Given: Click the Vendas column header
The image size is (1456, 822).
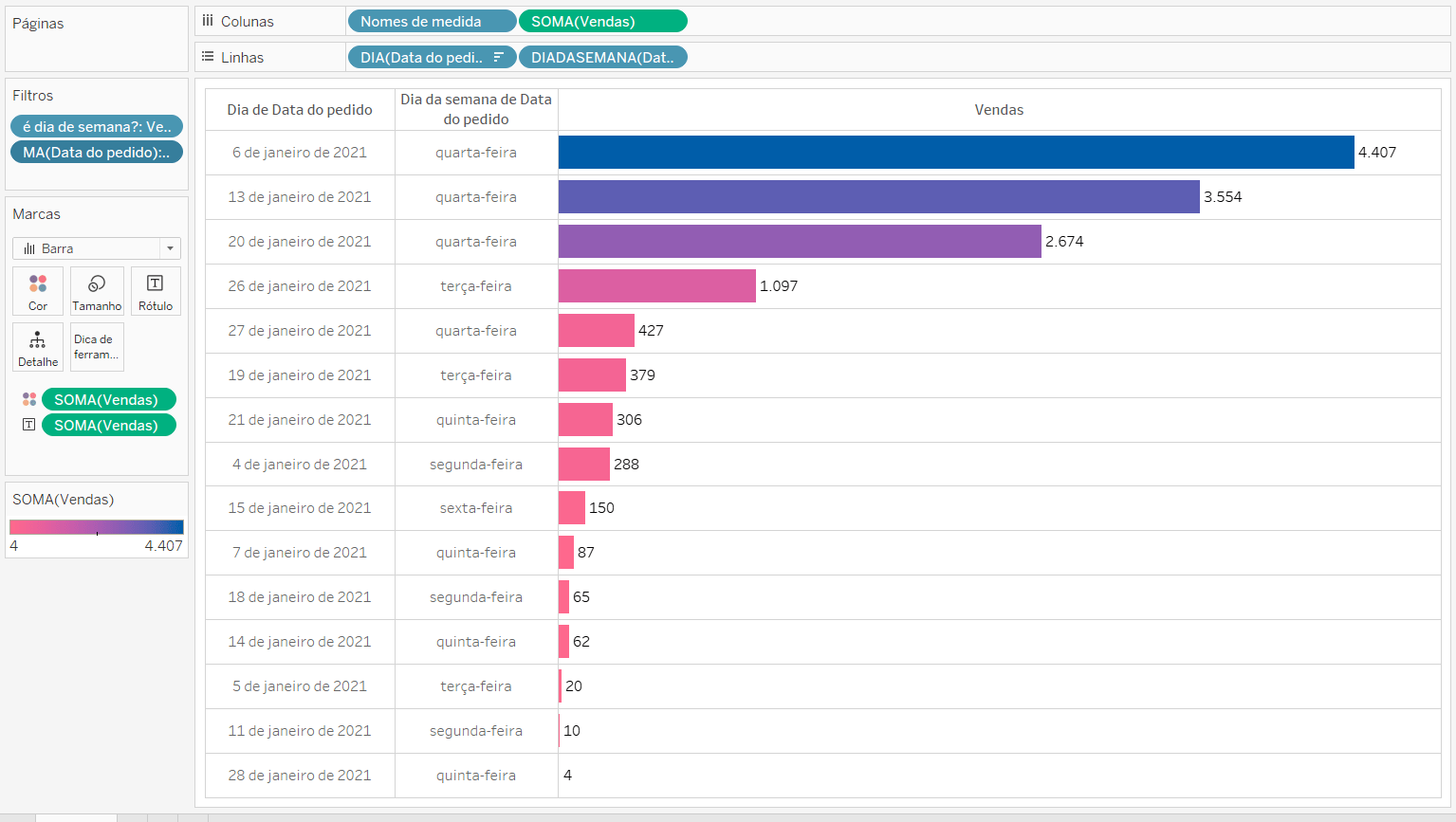Looking at the screenshot, I should click(999, 110).
